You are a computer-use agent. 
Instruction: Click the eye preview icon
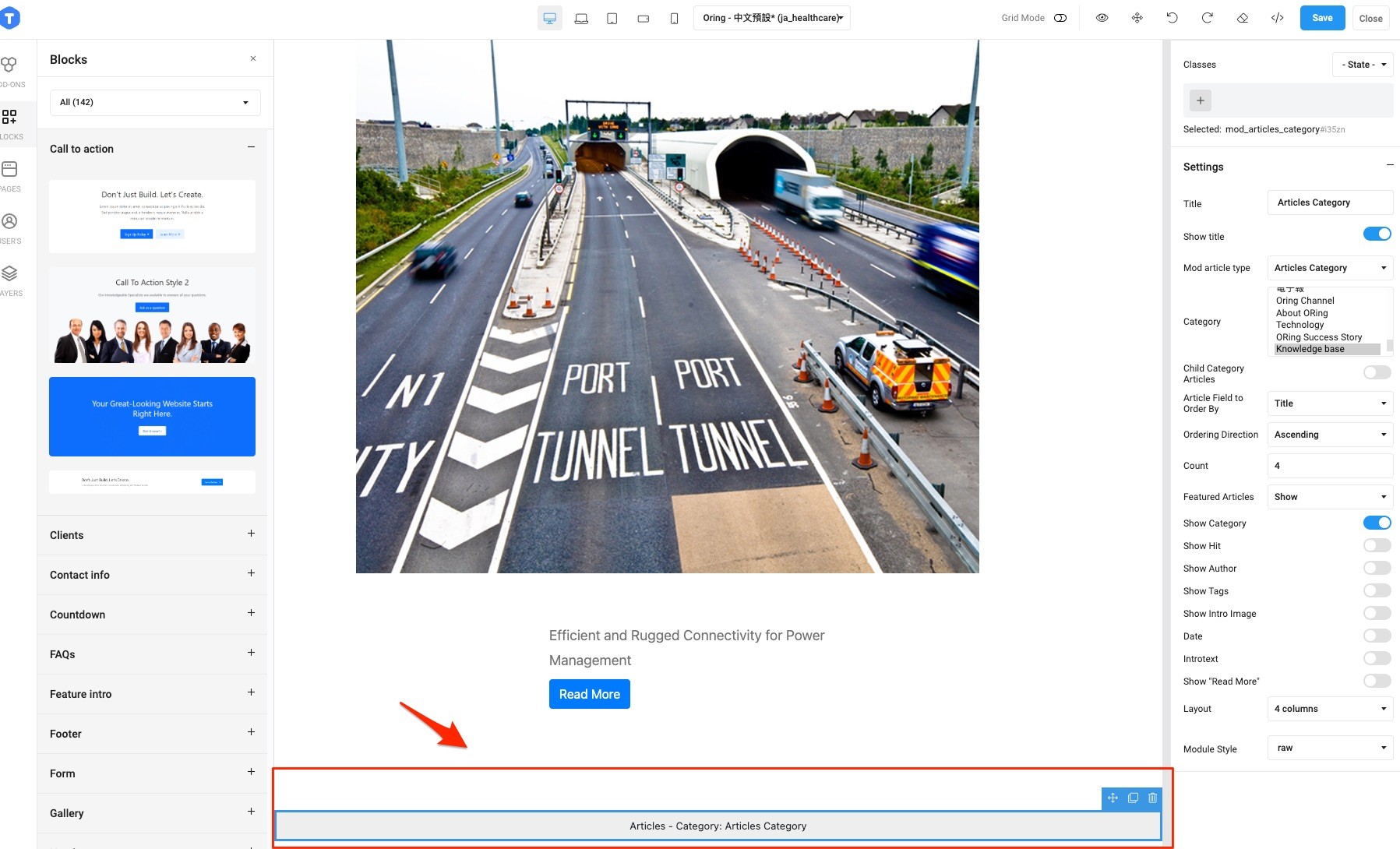point(1102,18)
